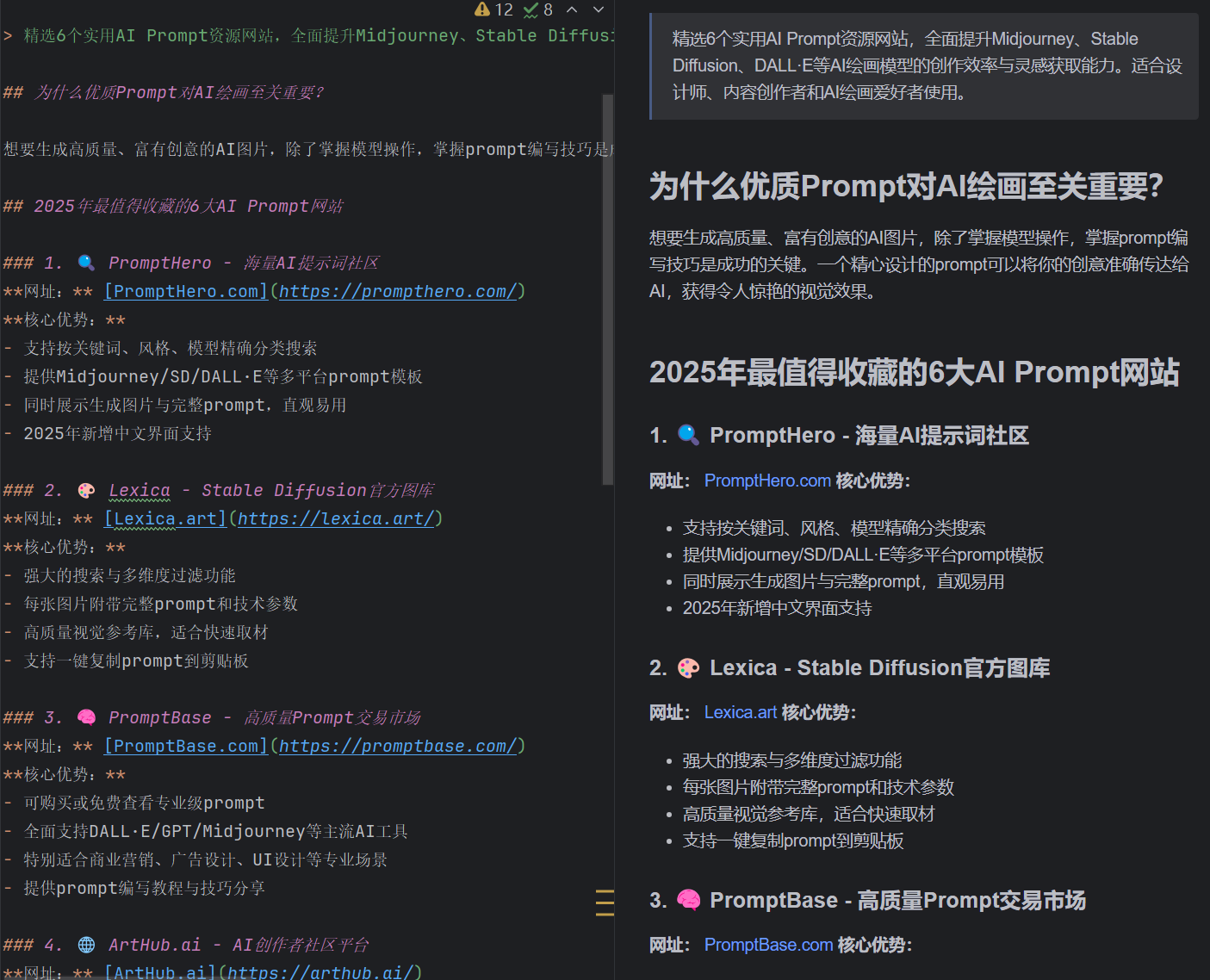
Task: Go to next highlighted error arrow
Action: pyautogui.click(x=599, y=9)
